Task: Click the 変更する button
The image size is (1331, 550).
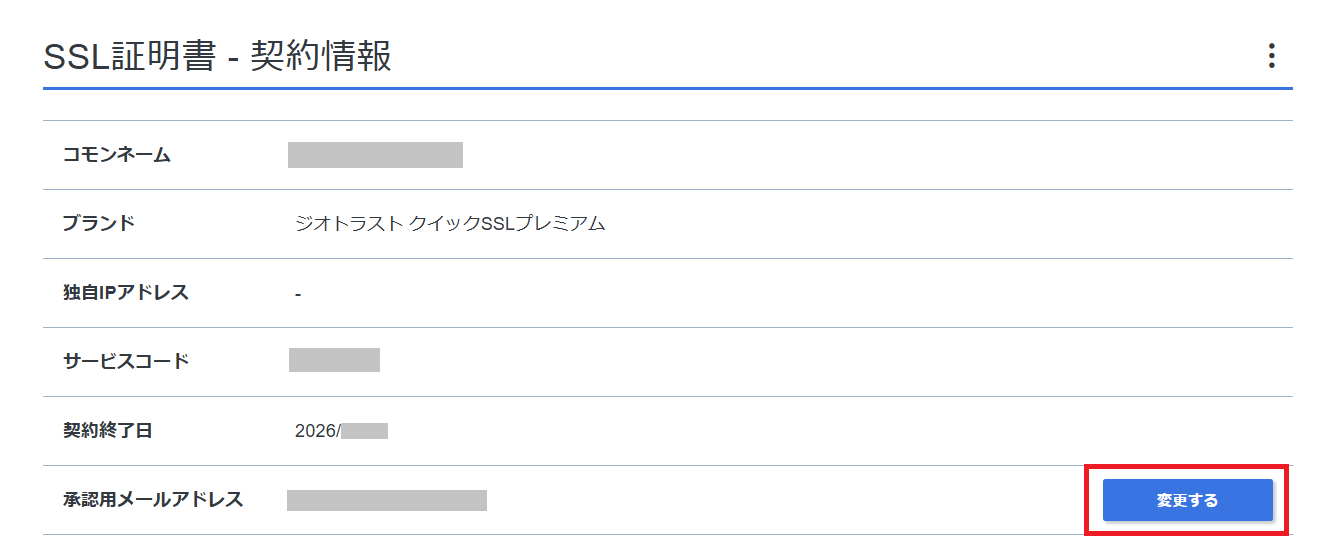Action: 1187,500
